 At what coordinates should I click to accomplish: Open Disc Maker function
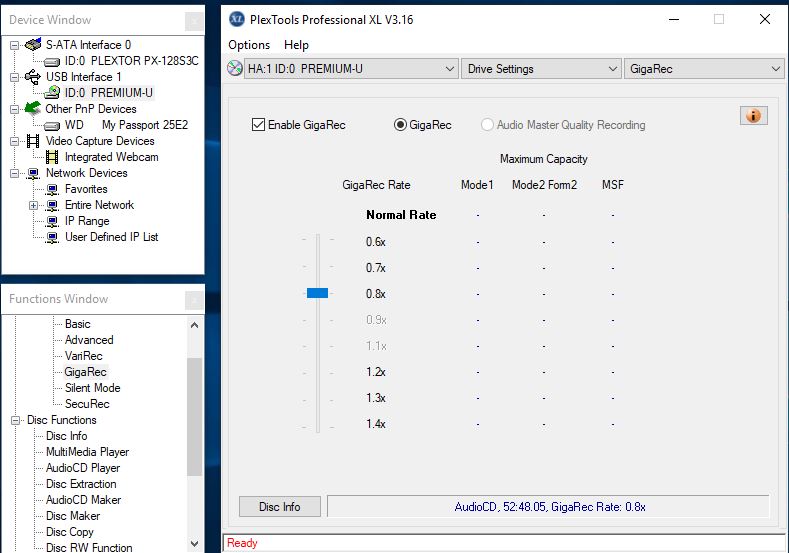(73, 516)
